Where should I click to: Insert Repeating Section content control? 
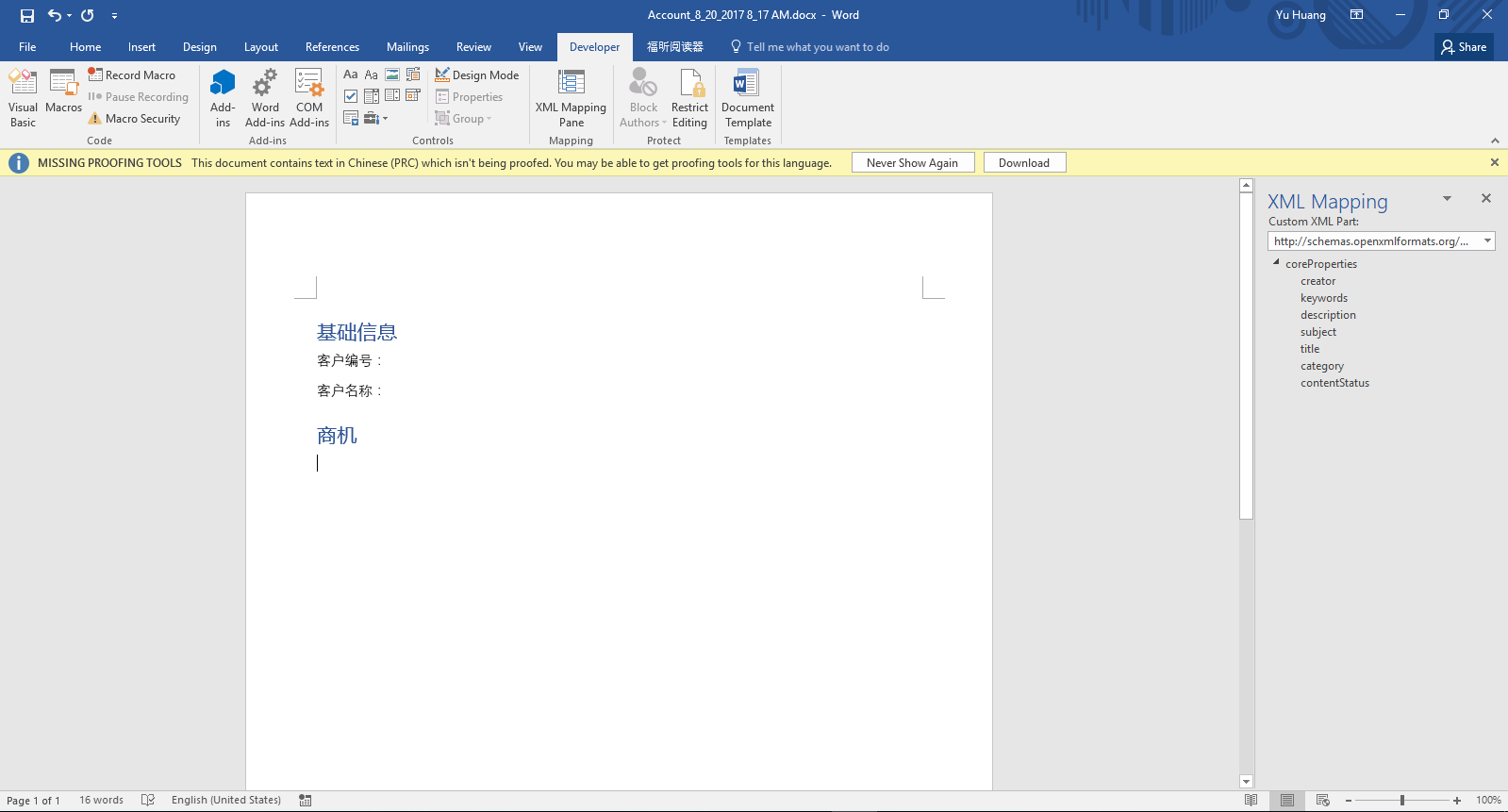(x=351, y=118)
